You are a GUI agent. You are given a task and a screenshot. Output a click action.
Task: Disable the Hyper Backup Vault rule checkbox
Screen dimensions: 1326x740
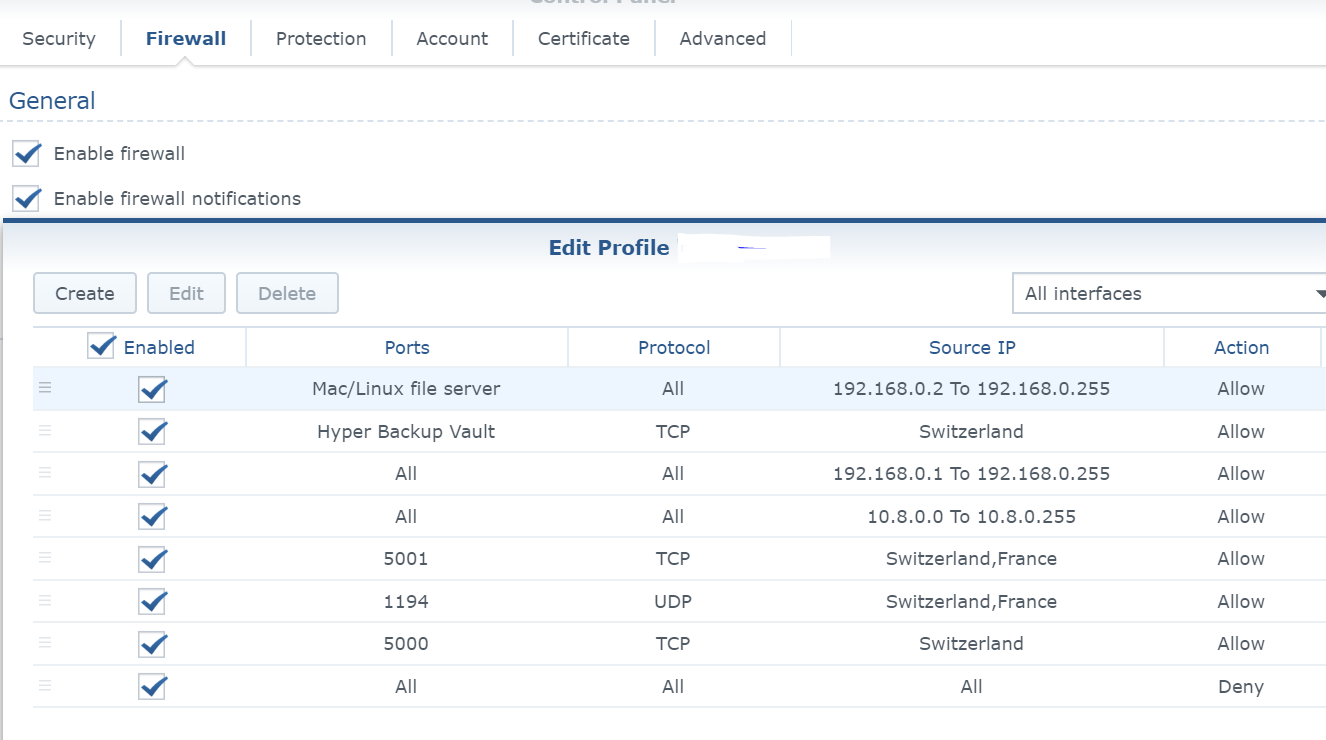coord(152,432)
